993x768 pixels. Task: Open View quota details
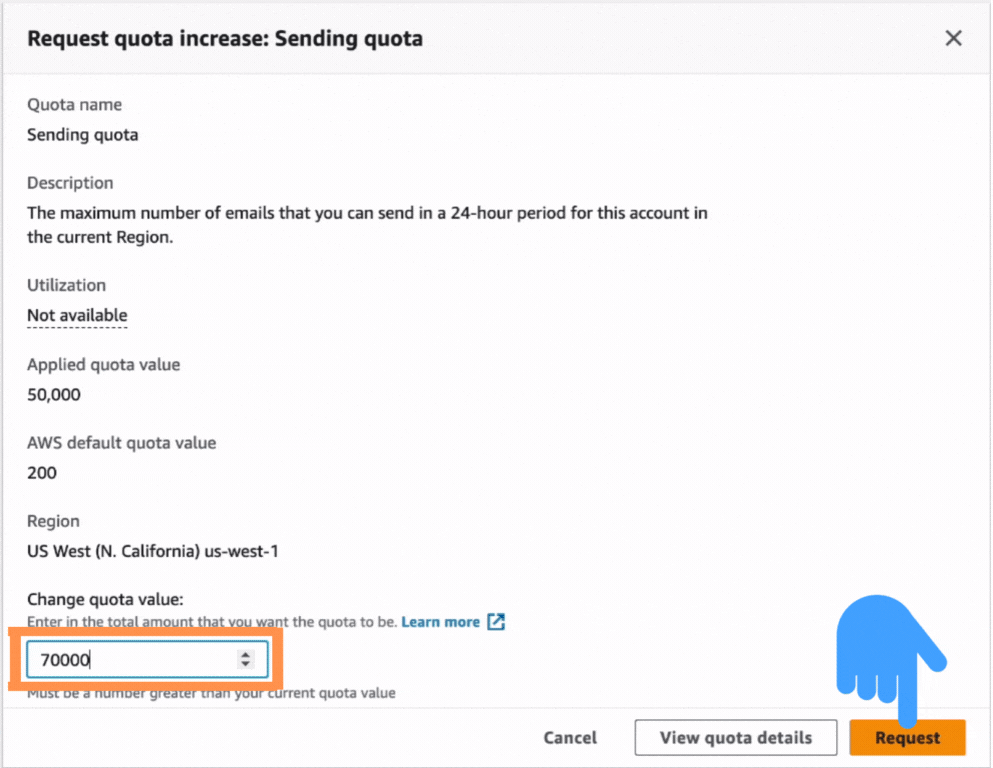coord(735,737)
